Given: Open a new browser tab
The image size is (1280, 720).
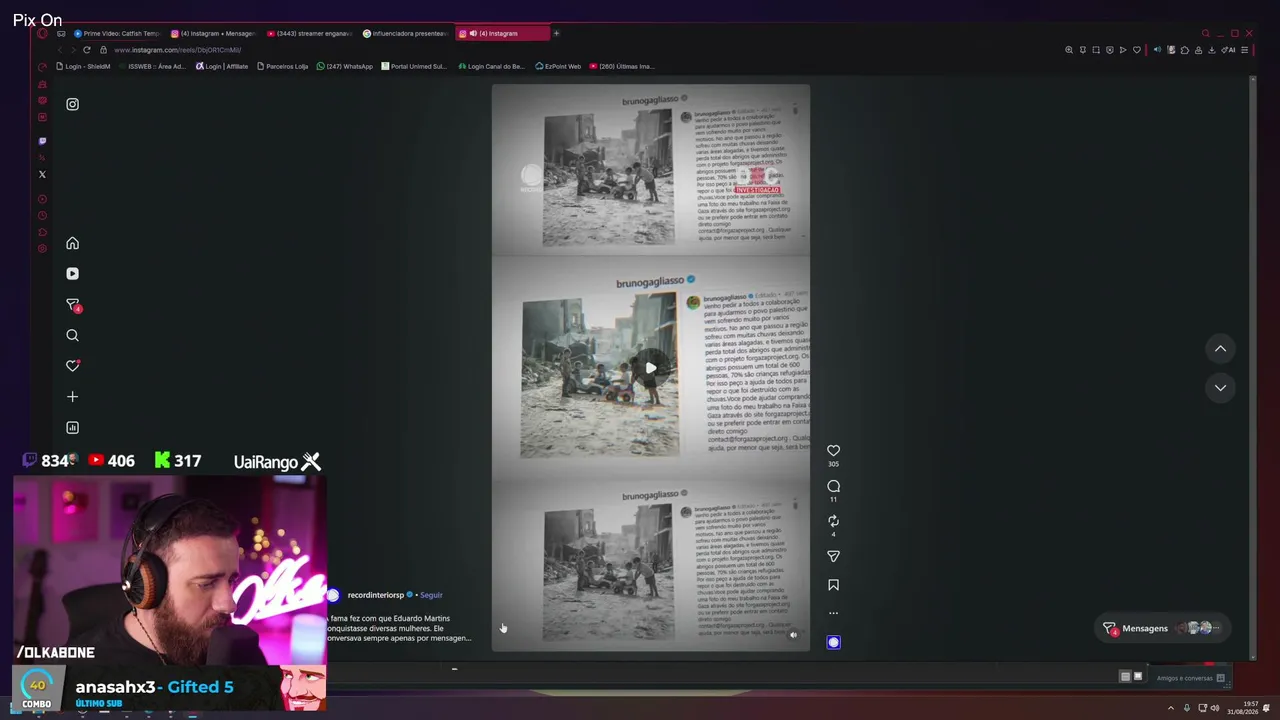Looking at the screenshot, I should [x=556, y=33].
